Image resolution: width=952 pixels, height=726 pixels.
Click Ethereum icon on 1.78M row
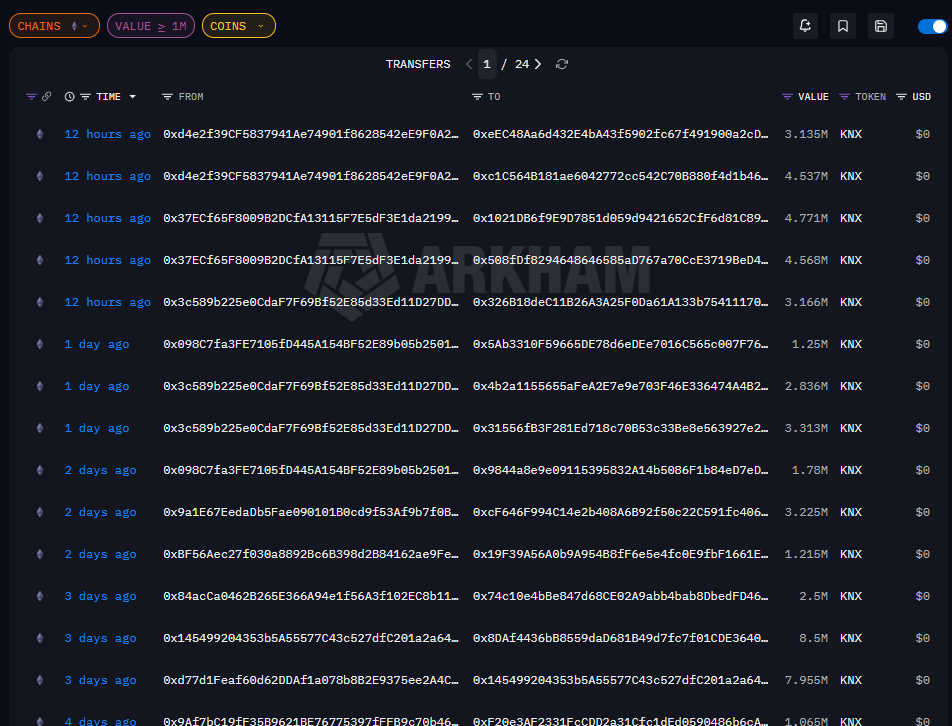(x=40, y=470)
